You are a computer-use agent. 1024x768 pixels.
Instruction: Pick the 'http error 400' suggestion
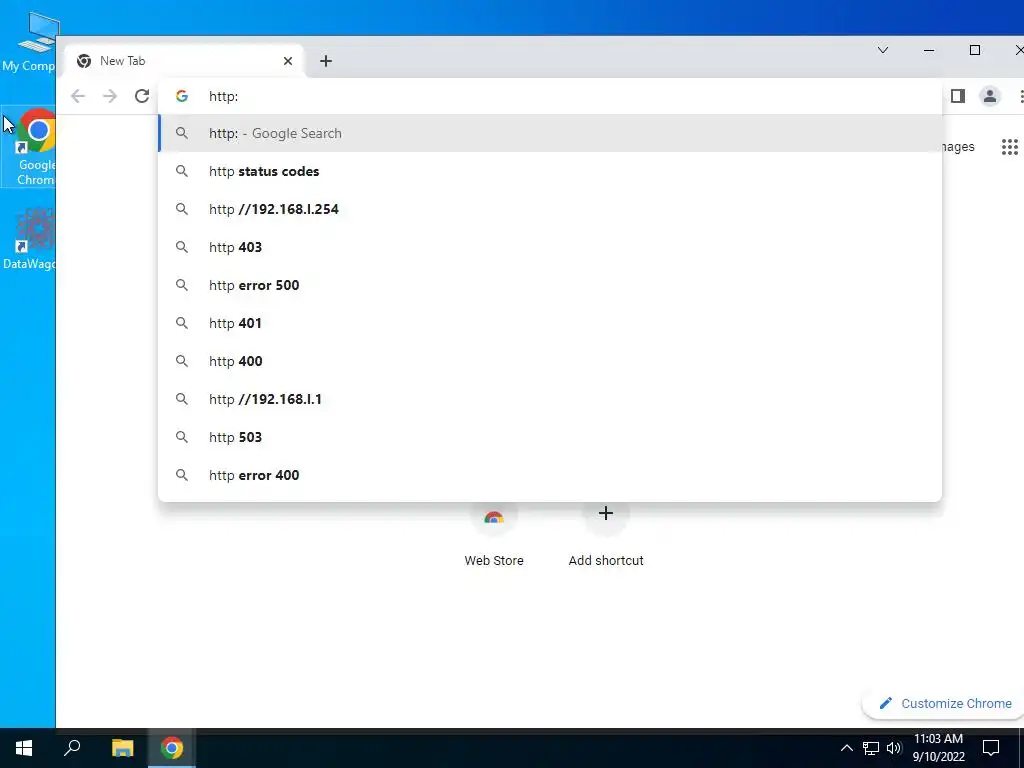550,475
